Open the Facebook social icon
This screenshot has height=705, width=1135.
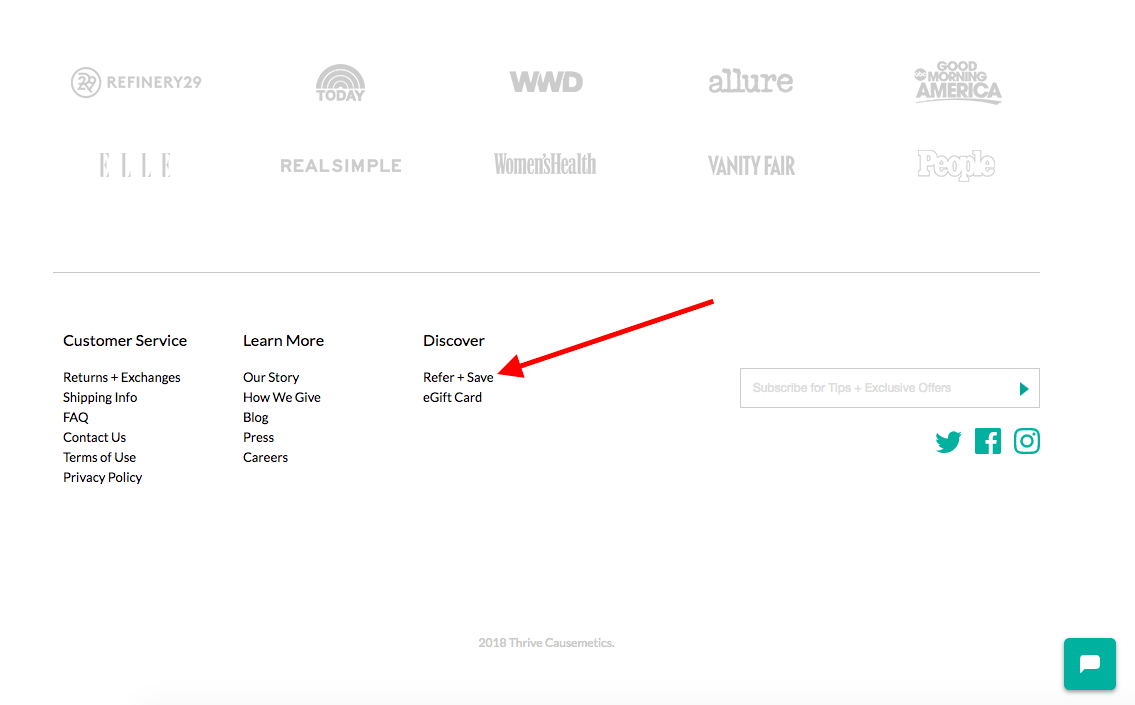pos(987,441)
